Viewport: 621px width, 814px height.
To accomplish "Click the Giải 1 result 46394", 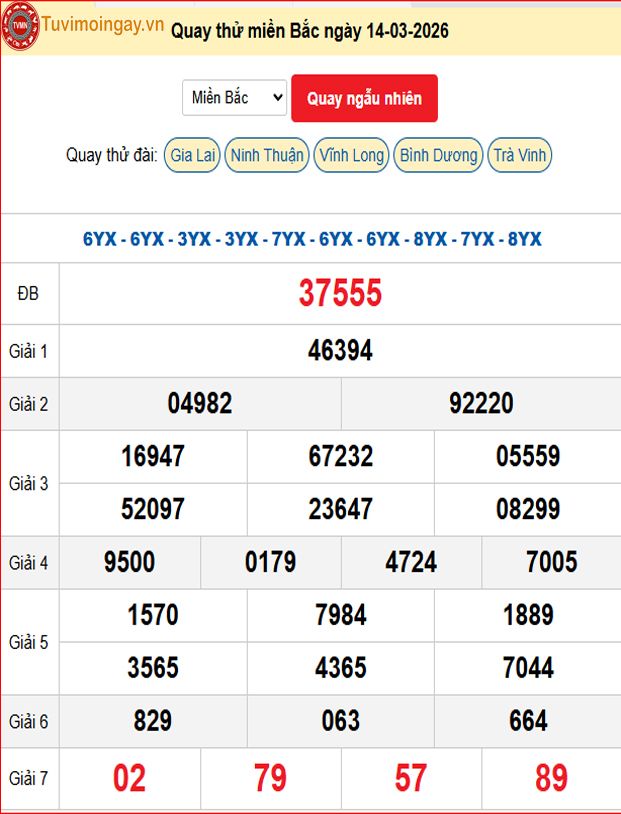I will tap(340, 350).
